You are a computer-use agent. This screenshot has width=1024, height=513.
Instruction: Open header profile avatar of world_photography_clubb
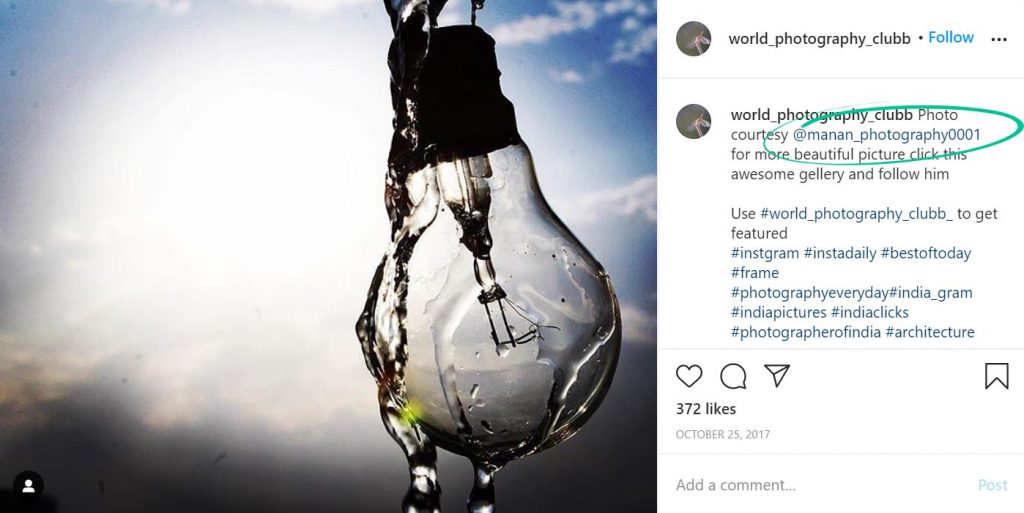[x=694, y=39]
